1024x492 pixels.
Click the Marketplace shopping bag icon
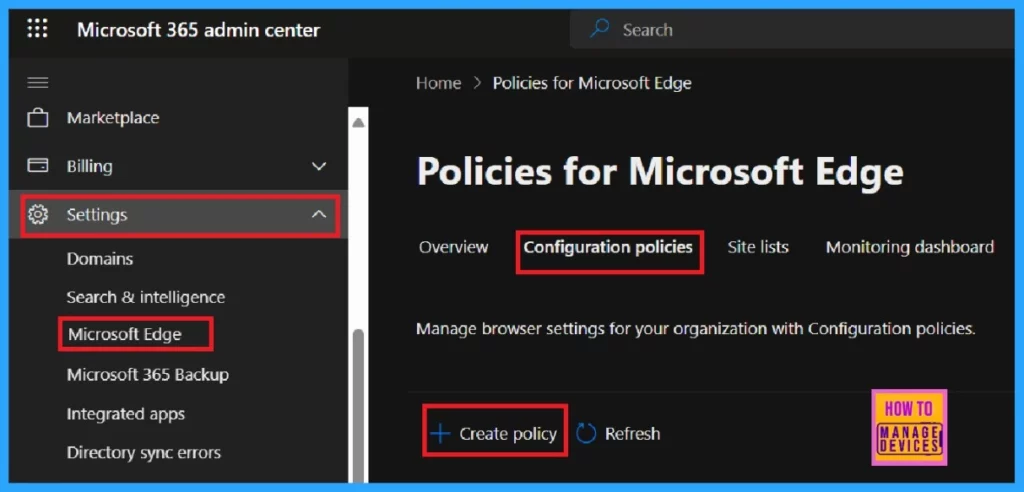click(37, 118)
